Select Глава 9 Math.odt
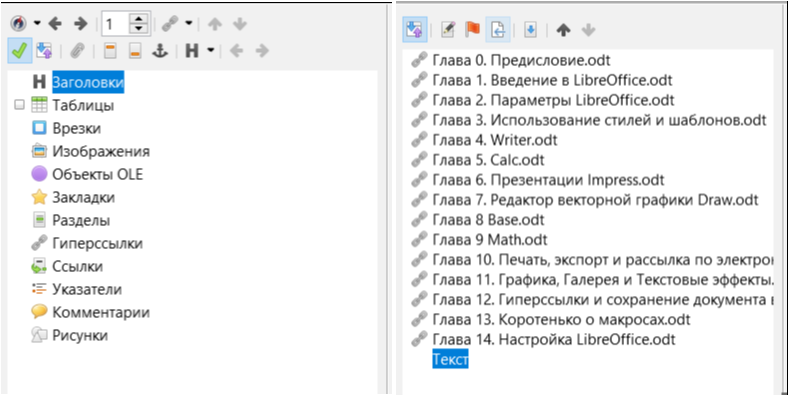The image size is (788, 395). pos(490,240)
